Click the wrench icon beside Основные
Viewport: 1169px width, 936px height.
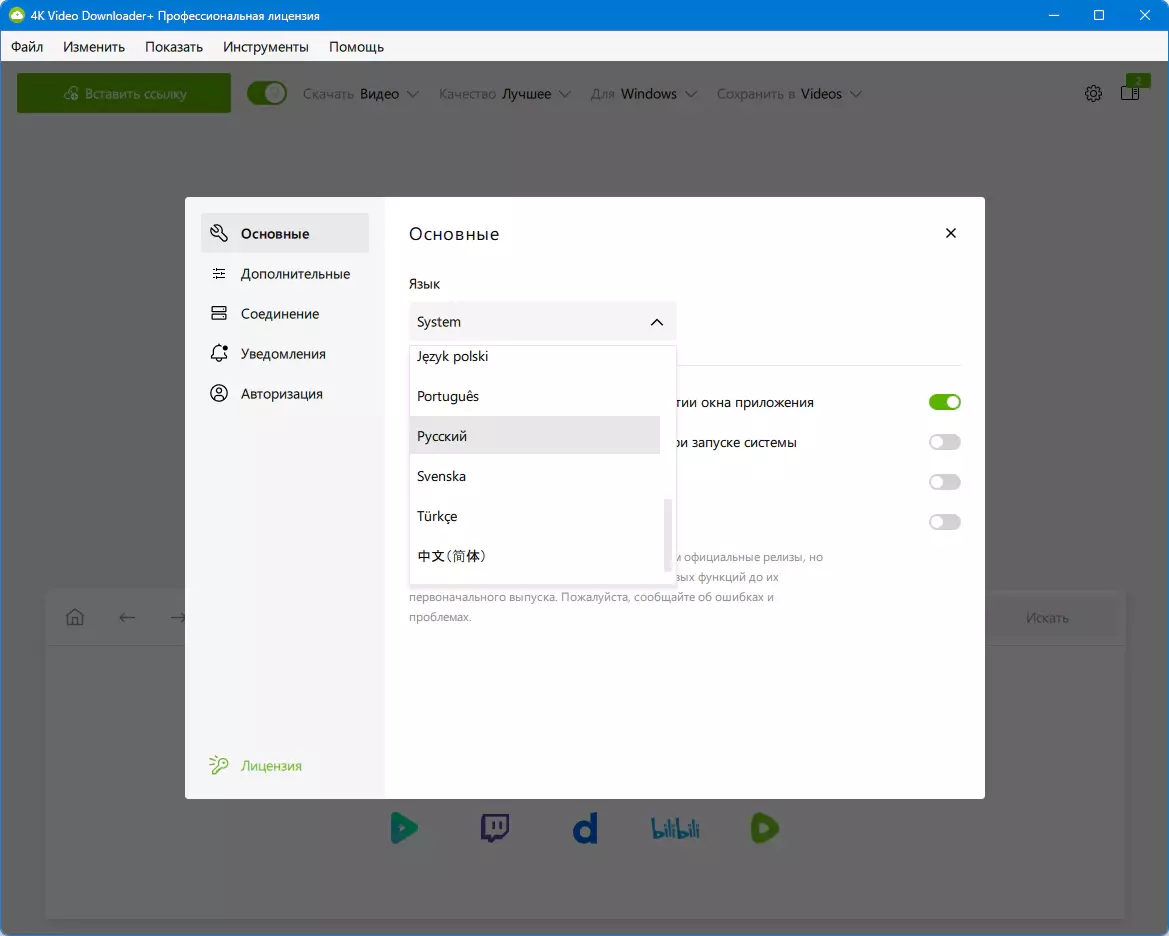tap(218, 233)
